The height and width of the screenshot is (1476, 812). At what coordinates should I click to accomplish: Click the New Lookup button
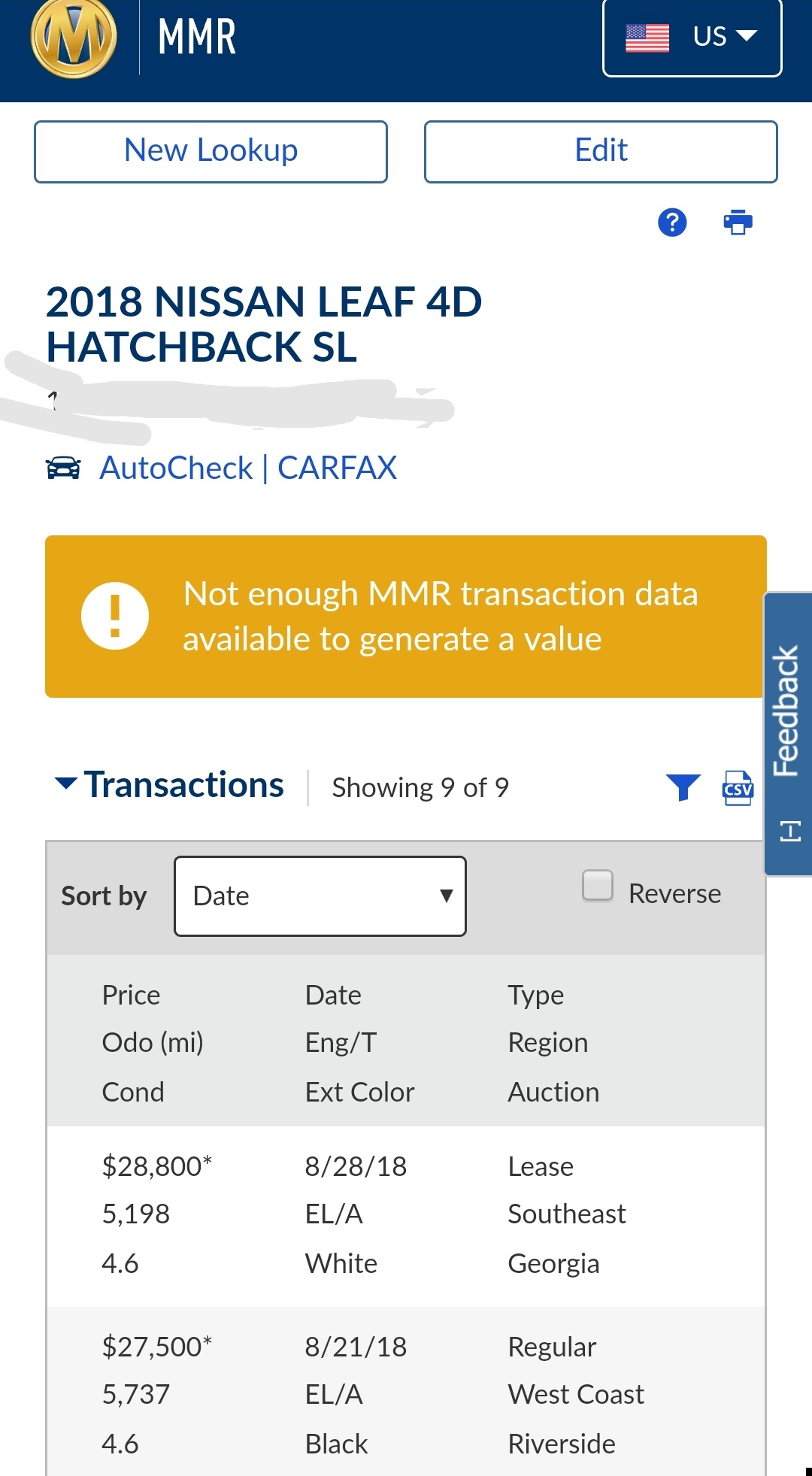[211, 151]
